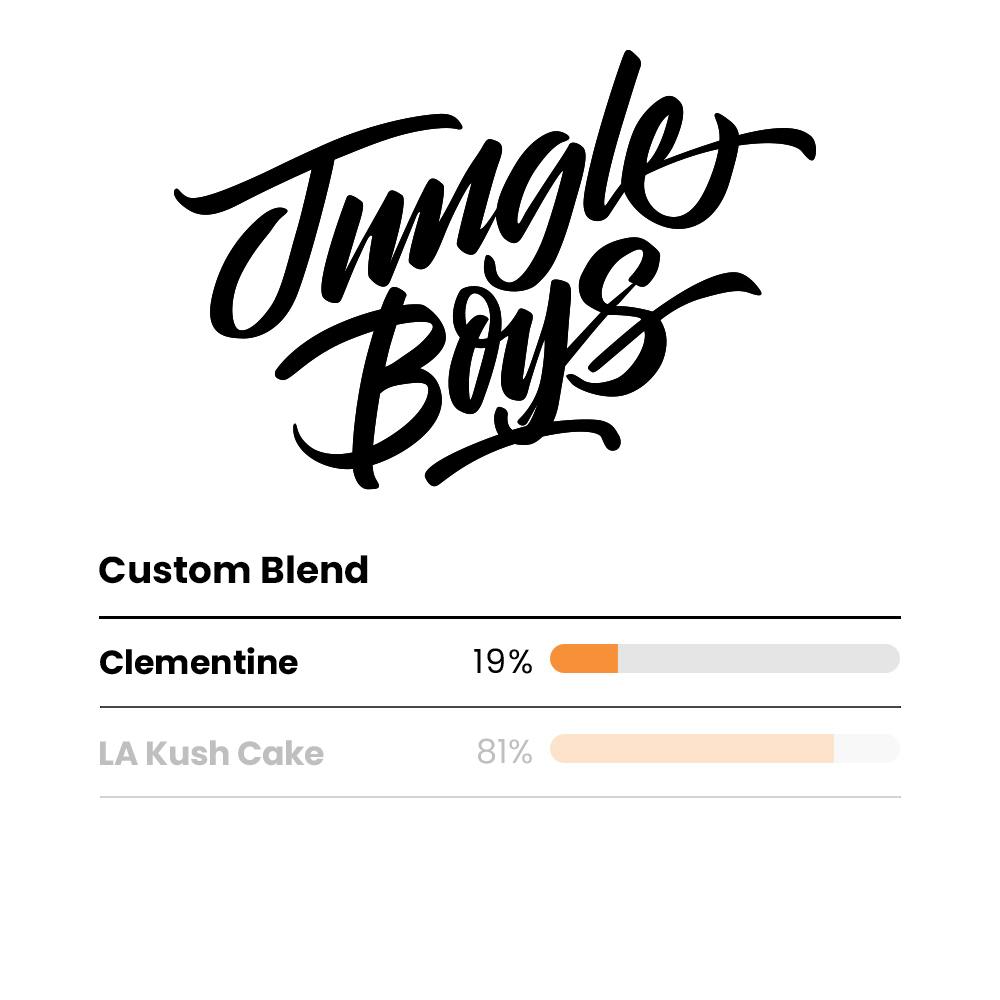Click the filled part of LA Kush Cake bar
This screenshot has height=1000, width=1000.
pos(691,749)
